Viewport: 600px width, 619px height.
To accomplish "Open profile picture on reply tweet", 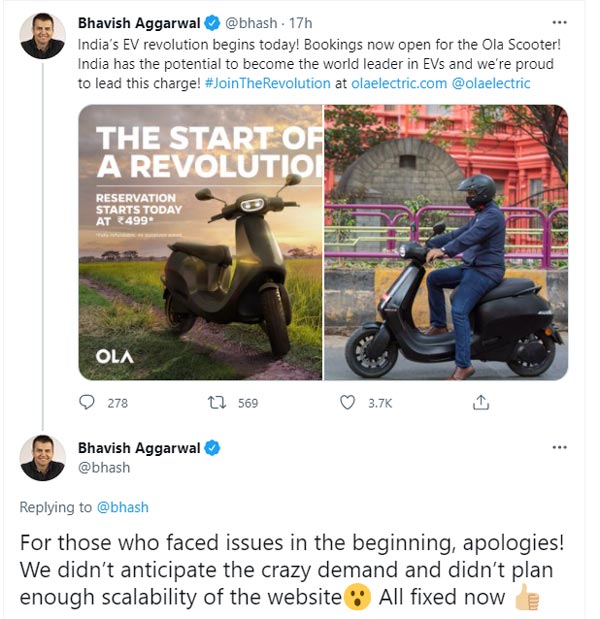I will pos(42,458).
